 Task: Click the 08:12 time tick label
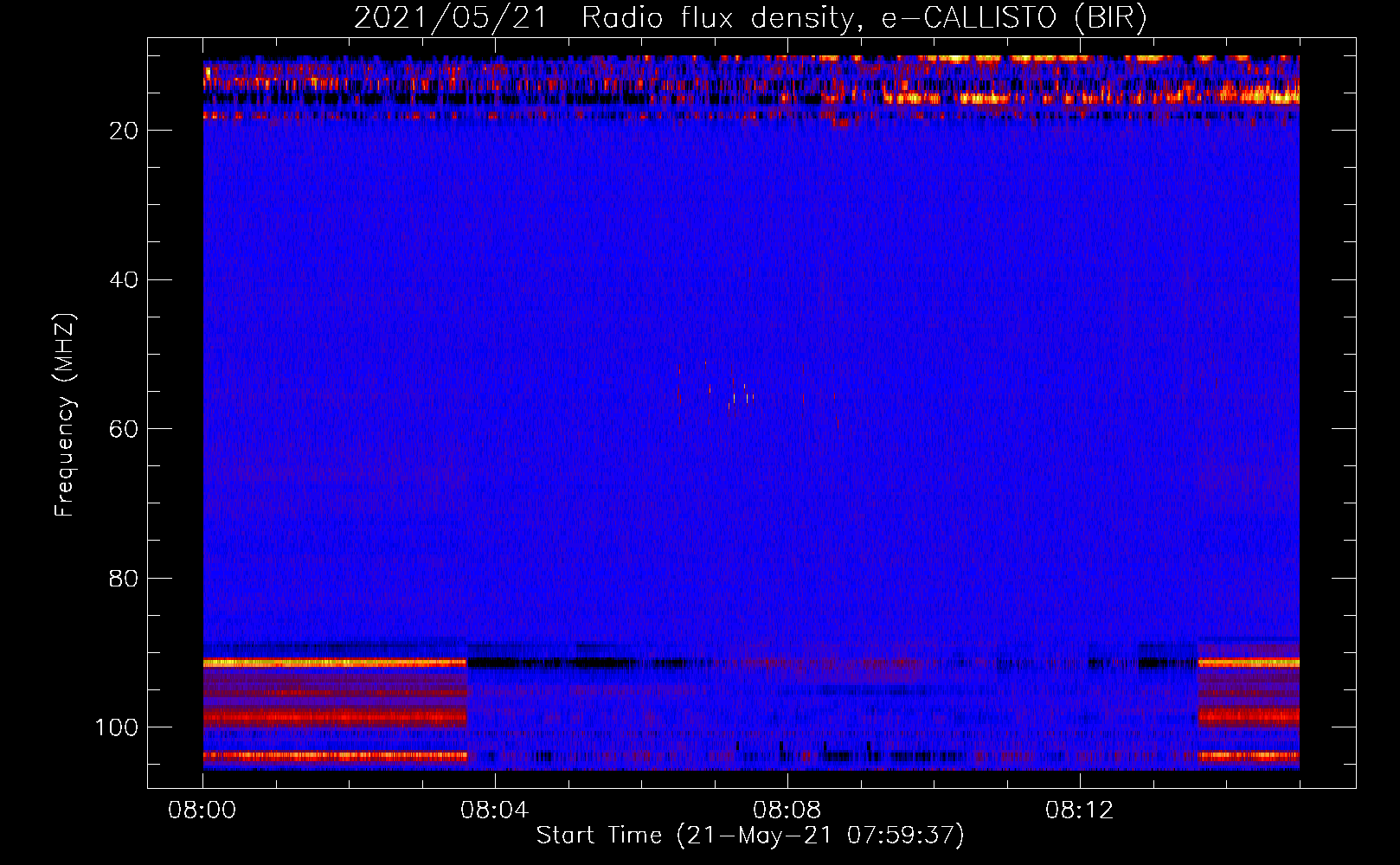1080,811
